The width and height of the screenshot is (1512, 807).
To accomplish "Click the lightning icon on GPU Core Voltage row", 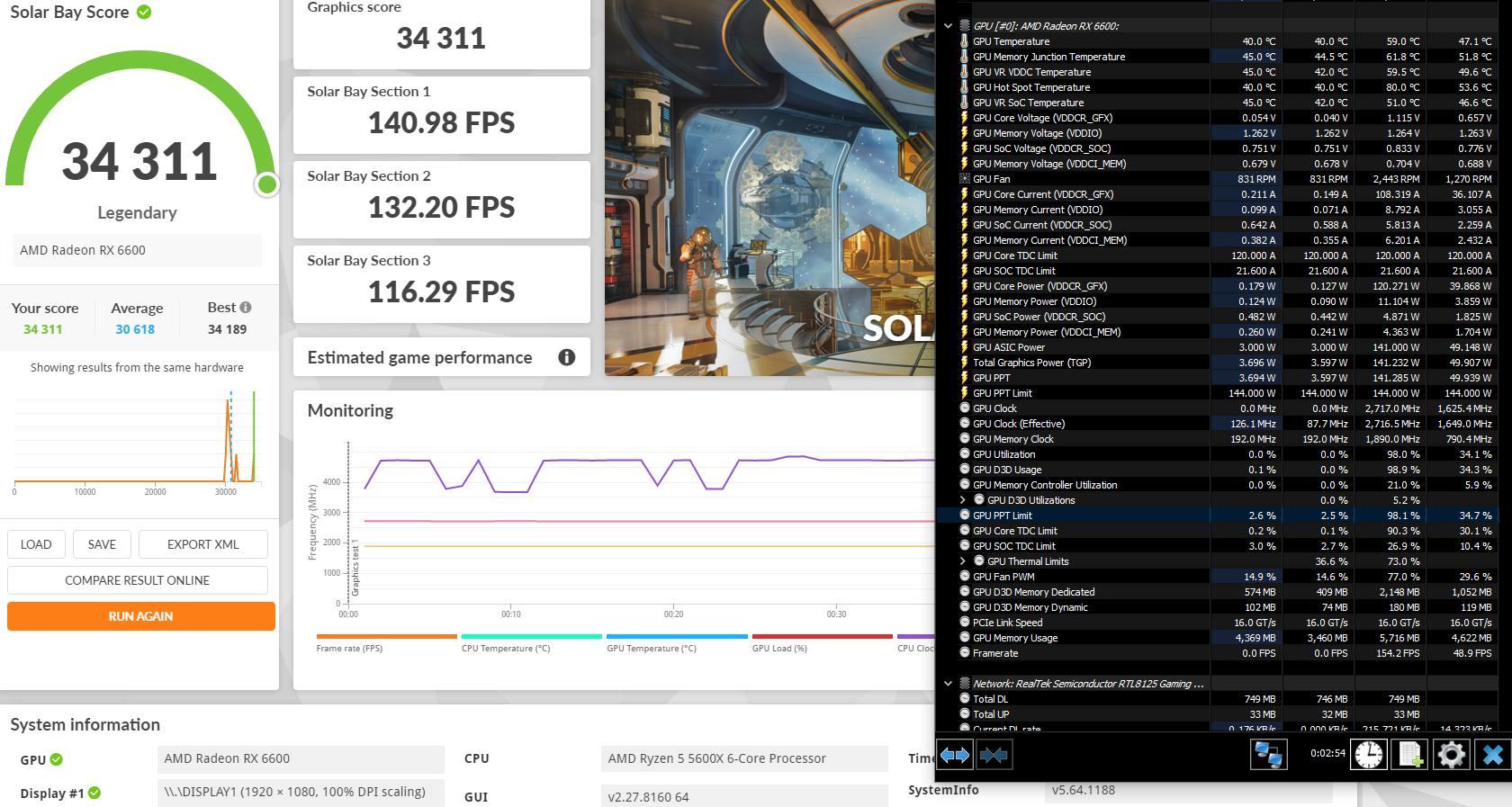I will tap(965, 118).
